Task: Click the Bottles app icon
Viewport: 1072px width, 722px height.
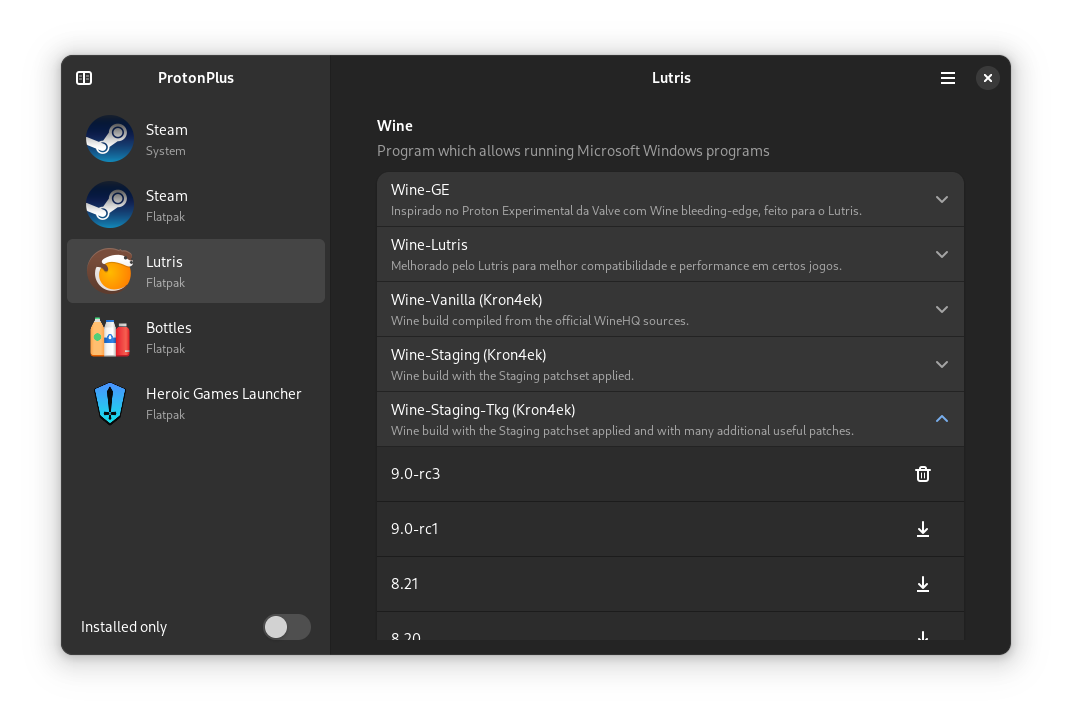Action: (109, 337)
